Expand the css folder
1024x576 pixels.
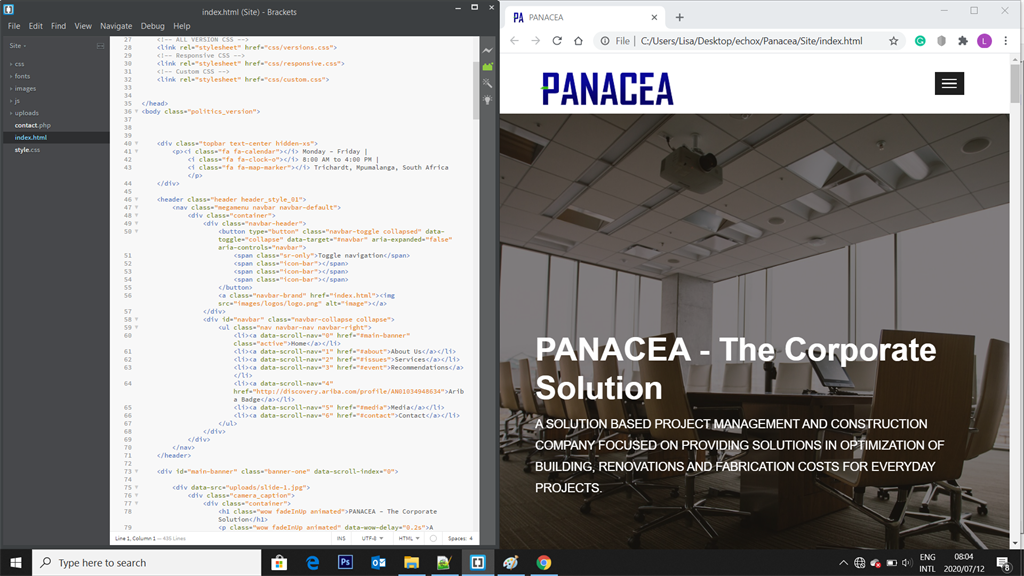(20, 64)
